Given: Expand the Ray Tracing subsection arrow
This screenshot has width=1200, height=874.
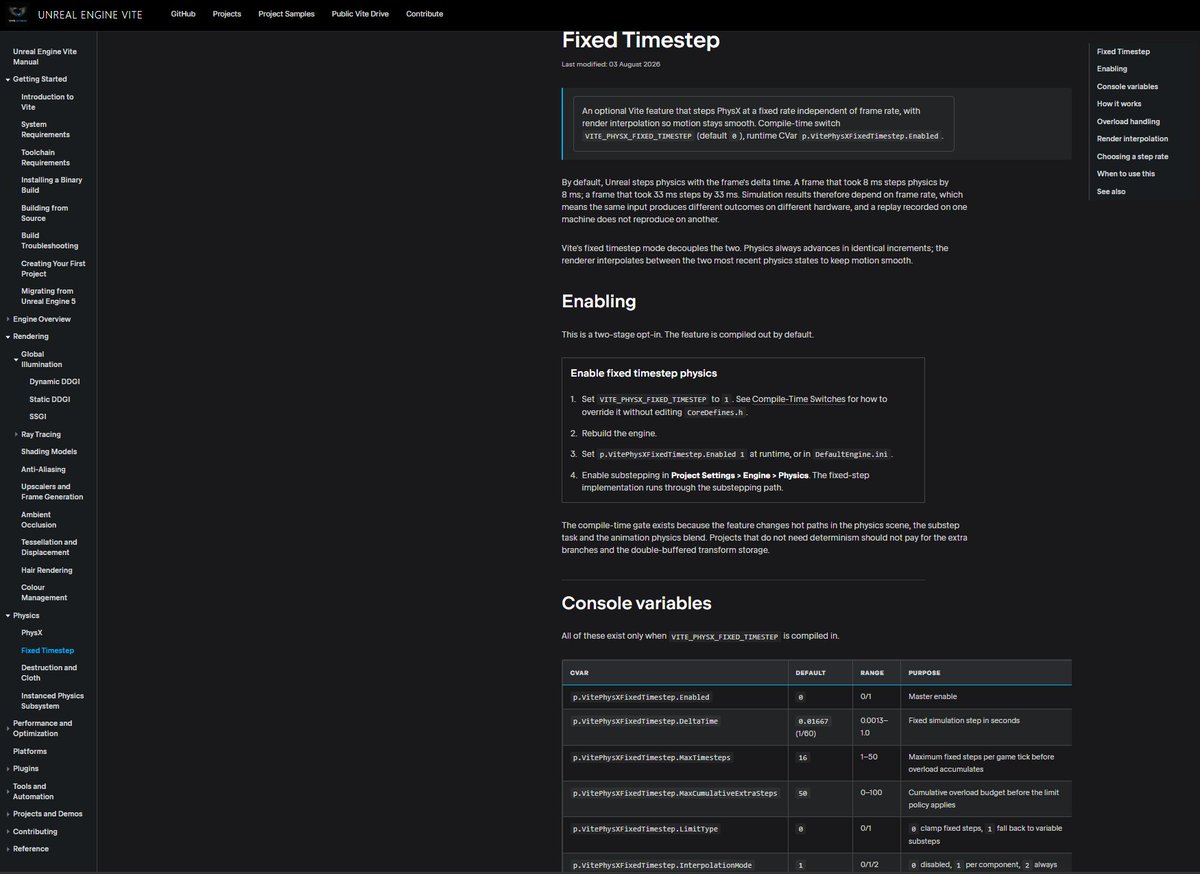Looking at the screenshot, I should tap(16, 434).
